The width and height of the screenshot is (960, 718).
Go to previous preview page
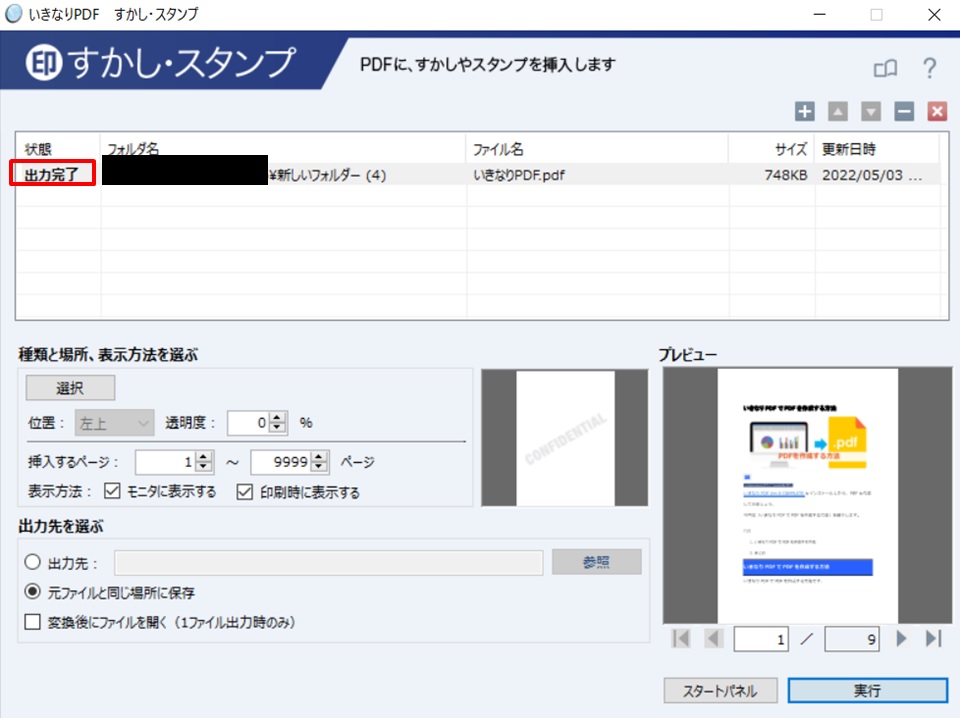[x=713, y=638]
